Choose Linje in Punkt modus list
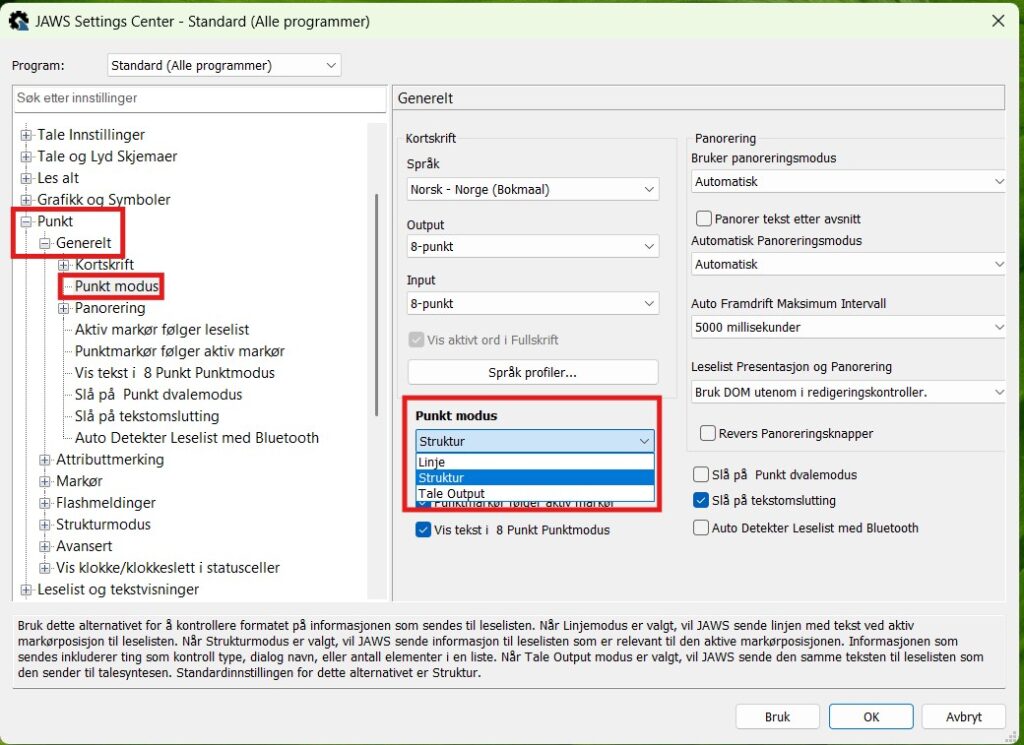 [x=534, y=462]
